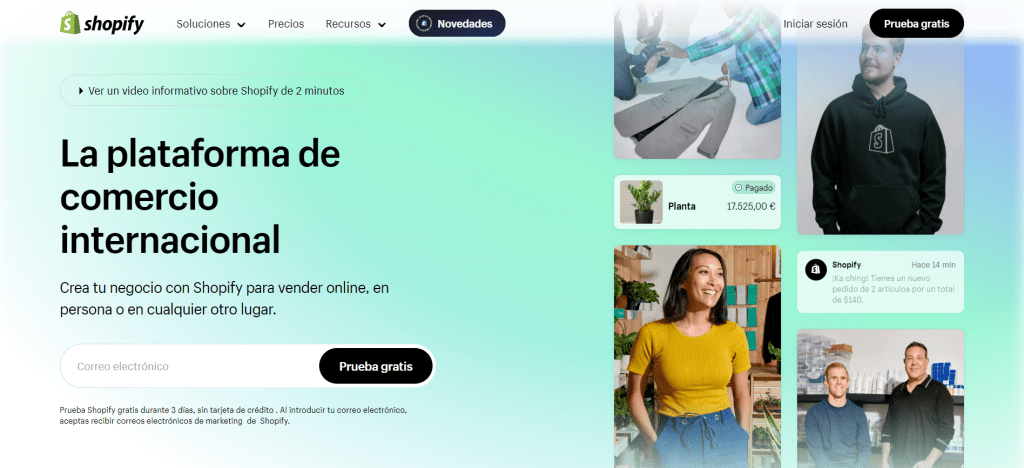
Task: Click the Shopify bag logo icon
Action: (x=70, y=23)
